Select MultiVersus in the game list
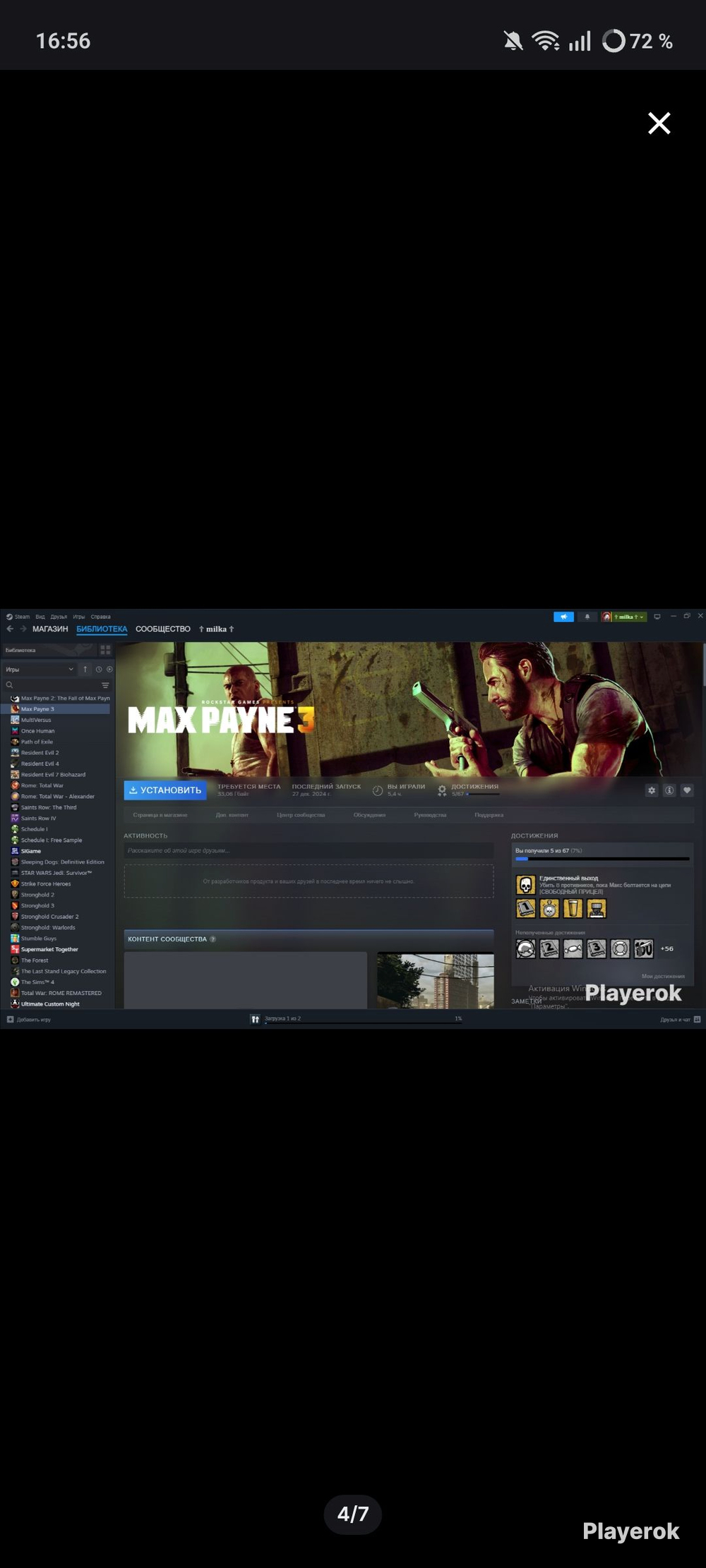 [x=56, y=720]
